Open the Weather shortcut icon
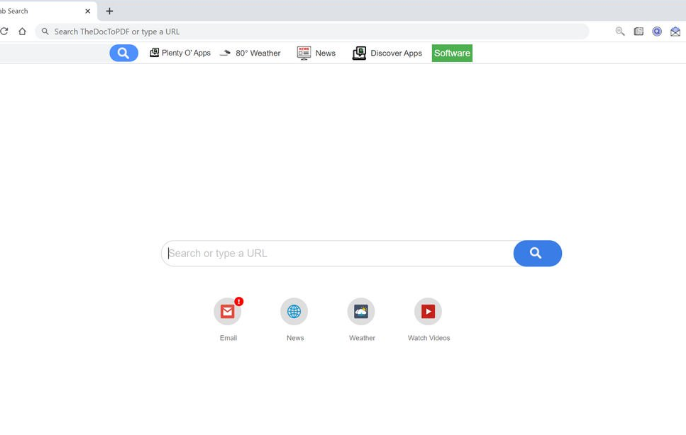 pyautogui.click(x=361, y=312)
